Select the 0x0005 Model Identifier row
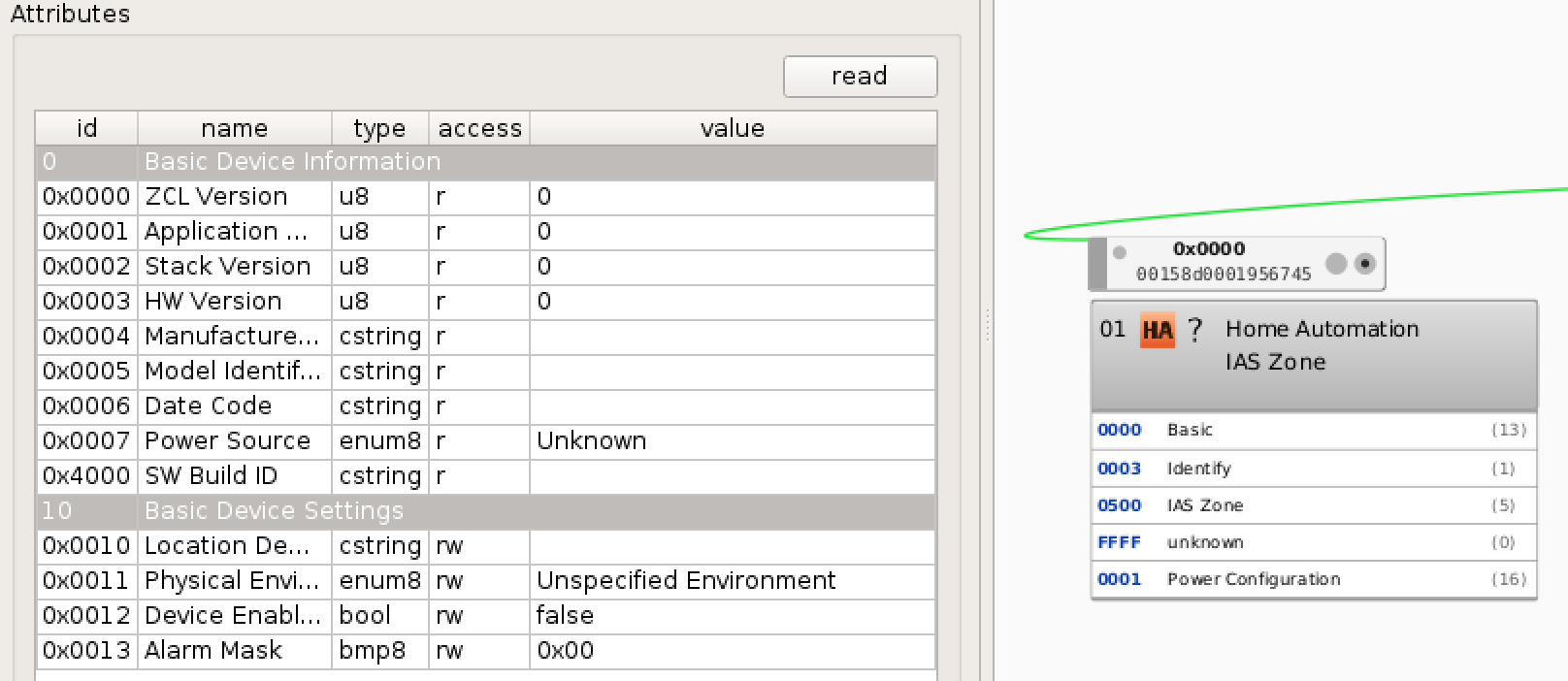1568x681 pixels. coord(486,372)
